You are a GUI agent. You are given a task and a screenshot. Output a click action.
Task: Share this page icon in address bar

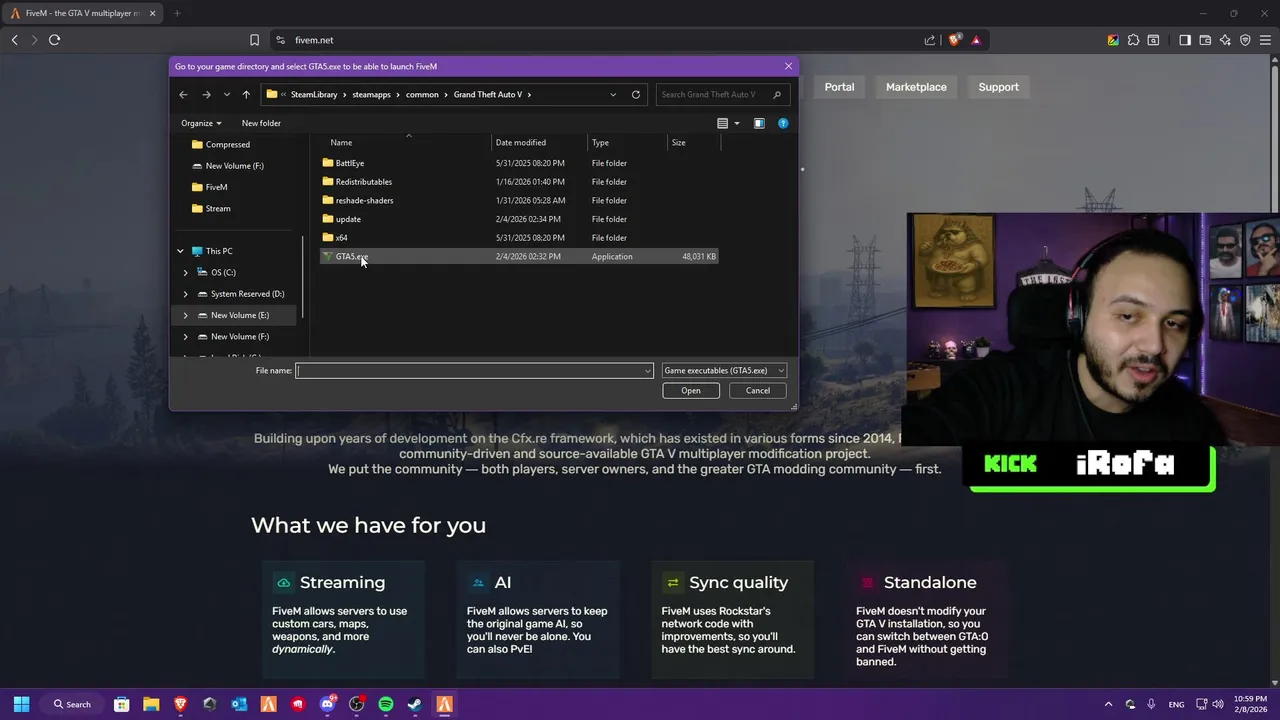point(930,40)
